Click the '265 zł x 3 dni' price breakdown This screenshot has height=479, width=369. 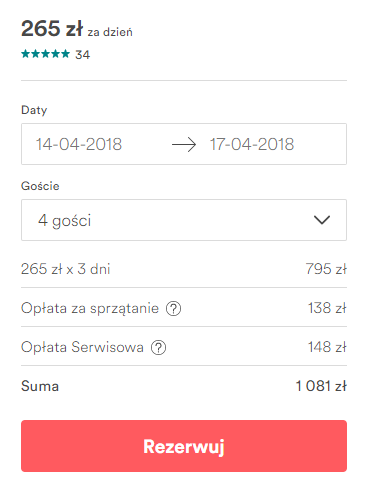click(x=66, y=269)
